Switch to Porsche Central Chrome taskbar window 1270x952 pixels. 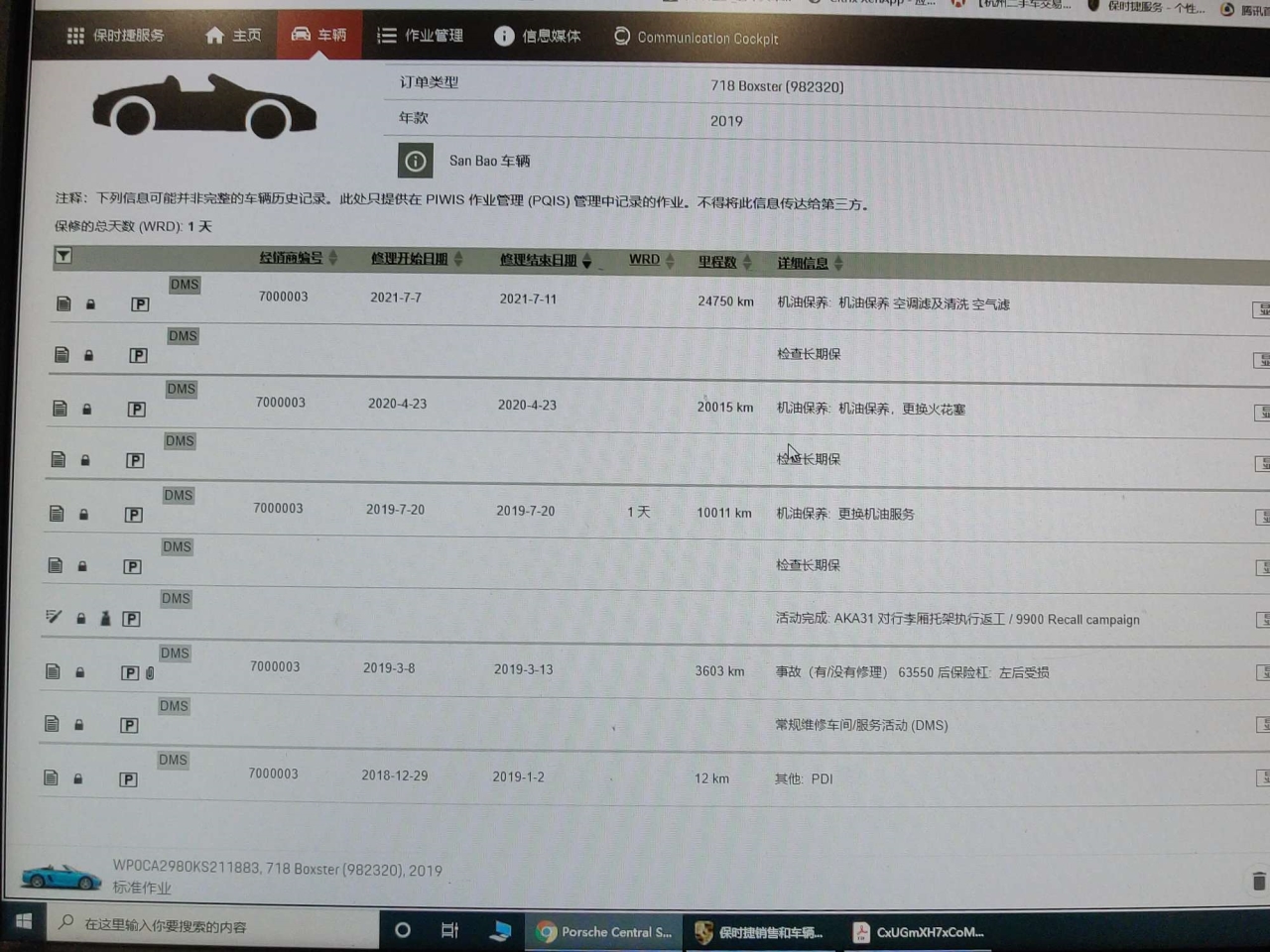click(604, 932)
